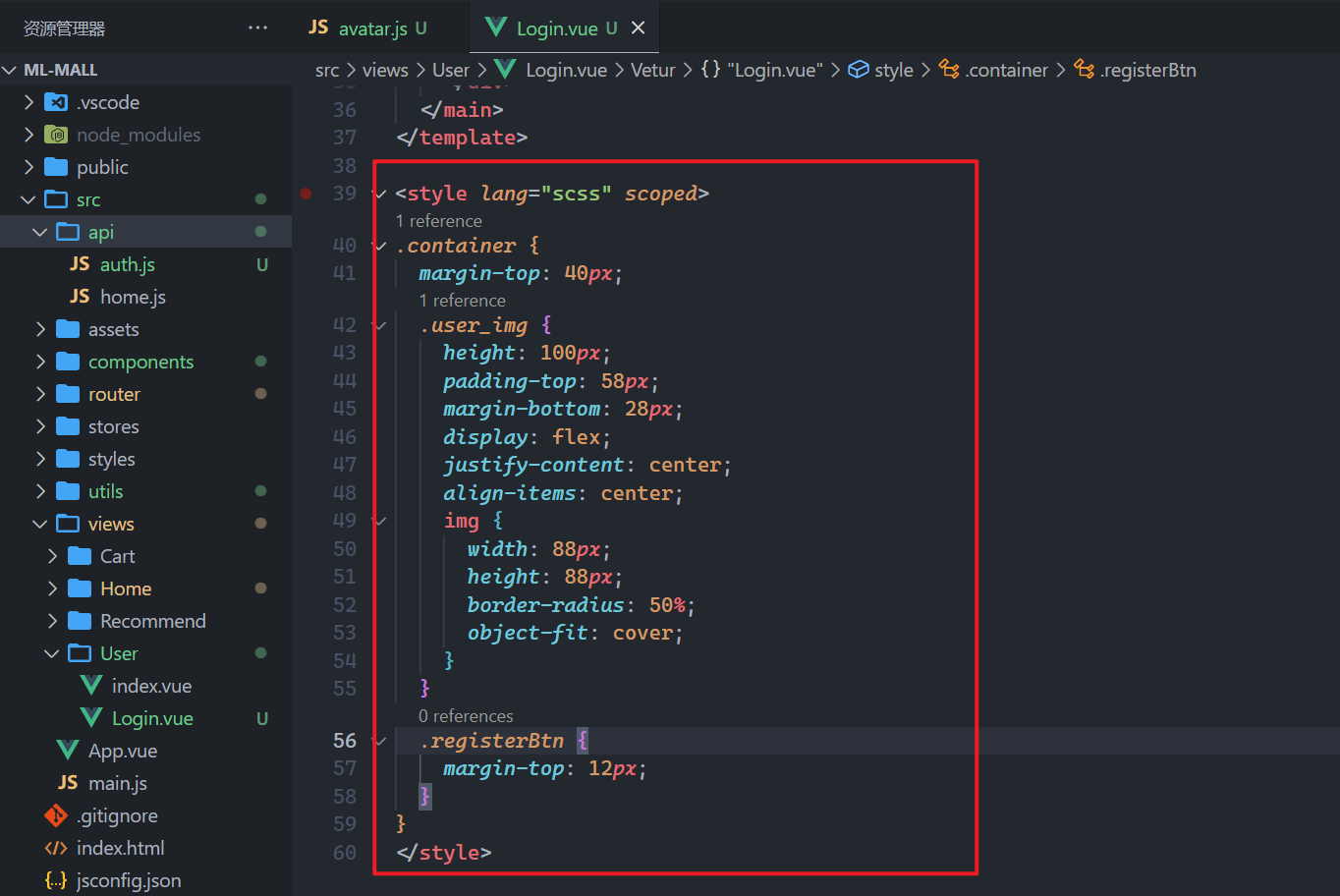Open the src breadcrumb segment
The image size is (1340, 896).
coord(327,70)
